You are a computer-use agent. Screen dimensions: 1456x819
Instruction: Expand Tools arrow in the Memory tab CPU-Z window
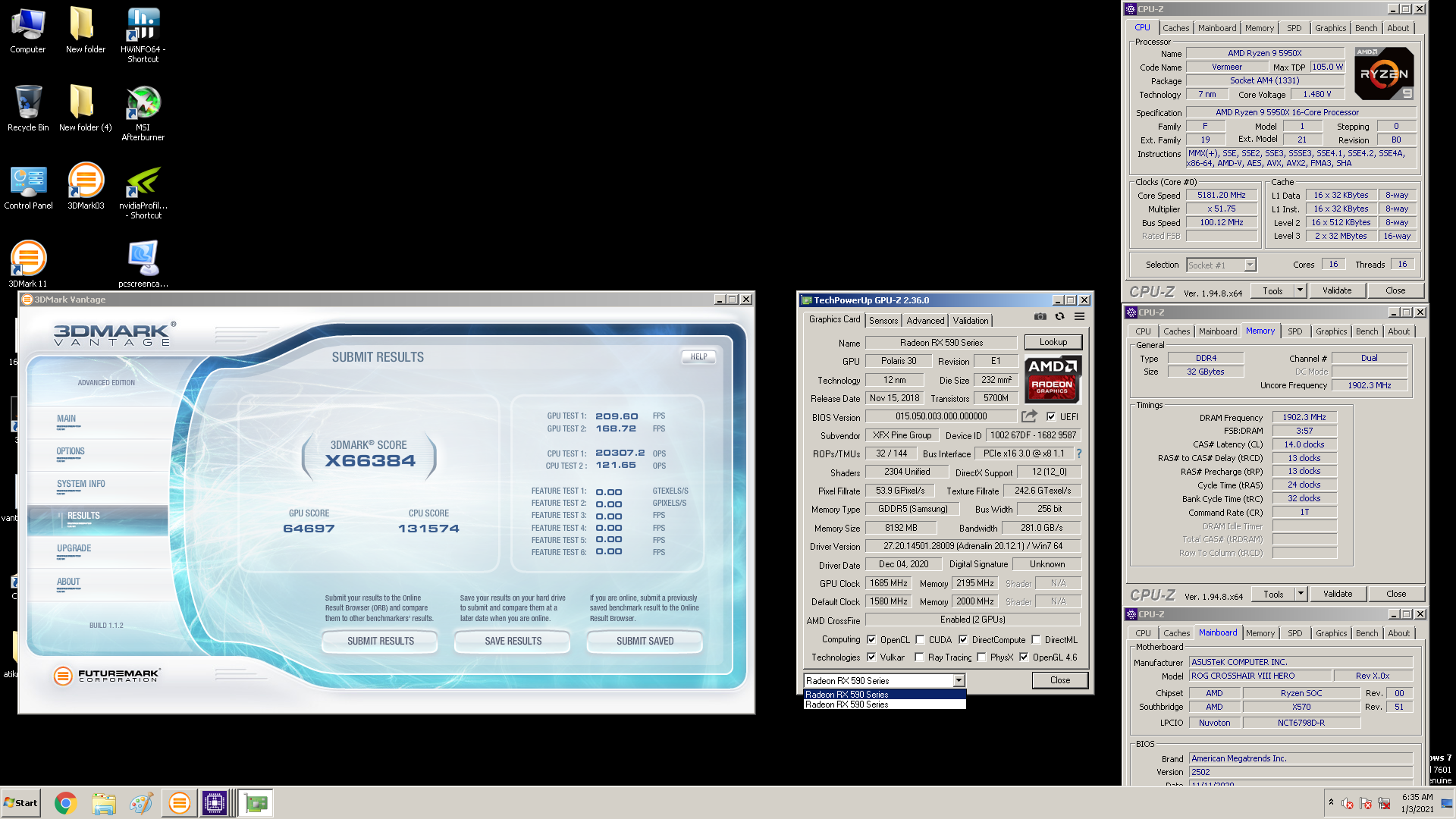pos(1301,594)
